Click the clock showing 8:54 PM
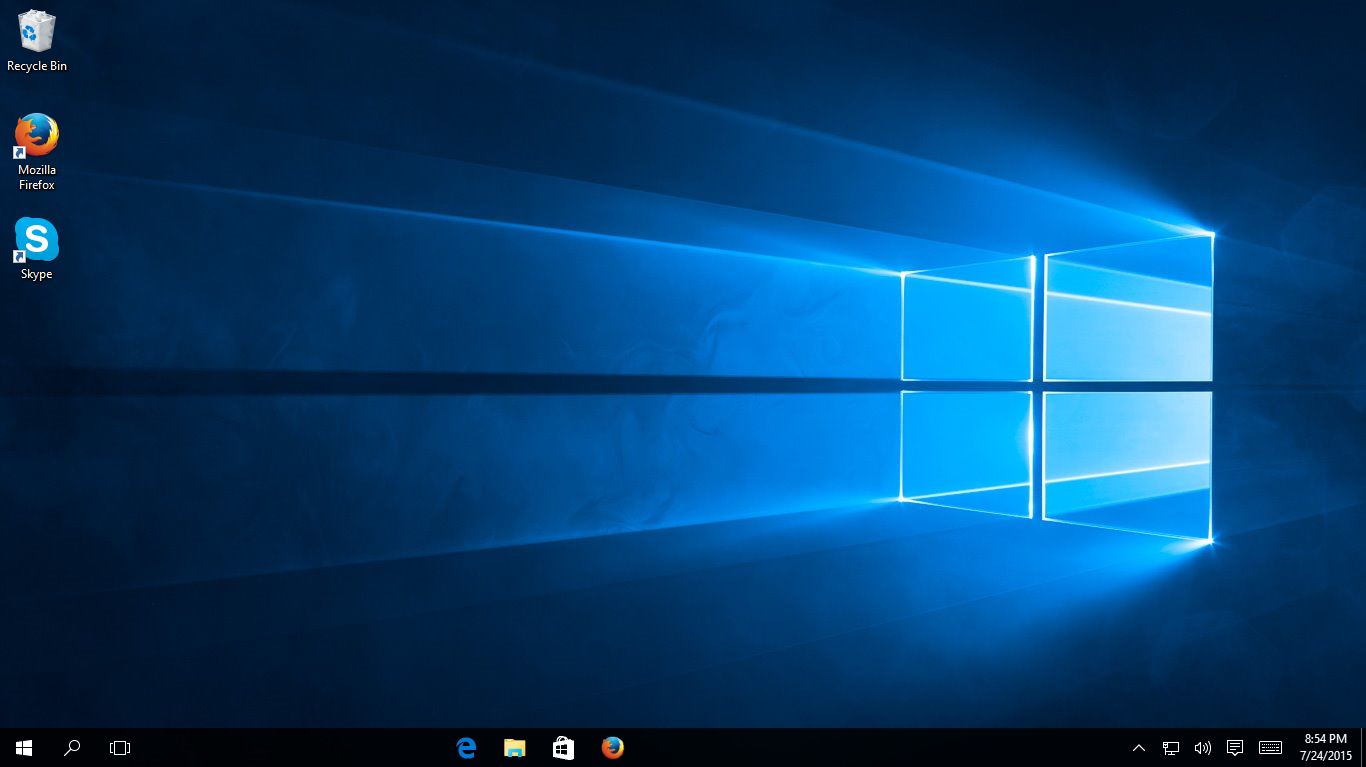Screen dimensions: 1366x767 1326,739
